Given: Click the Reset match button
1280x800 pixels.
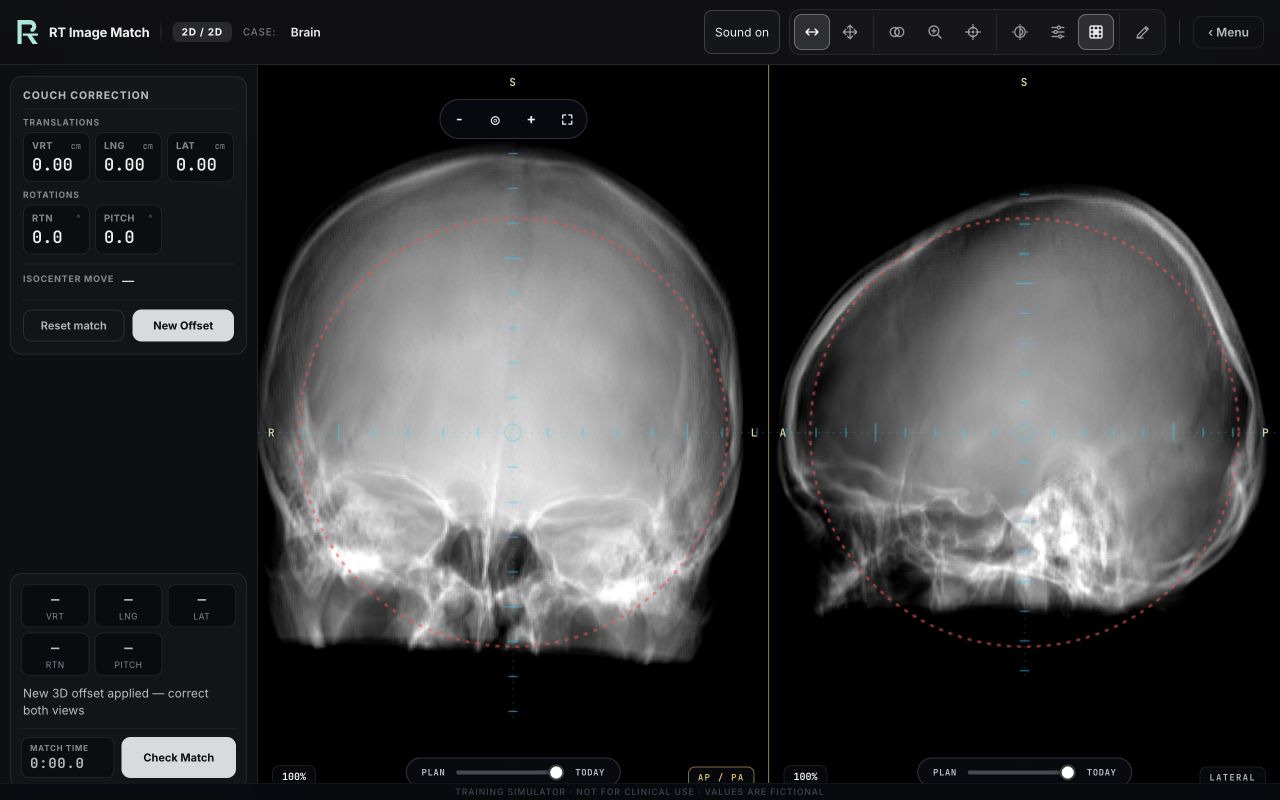Looking at the screenshot, I should tap(73, 325).
